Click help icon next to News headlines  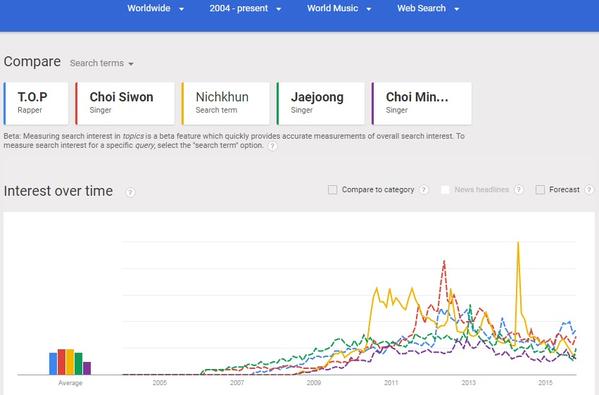(518, 189)
